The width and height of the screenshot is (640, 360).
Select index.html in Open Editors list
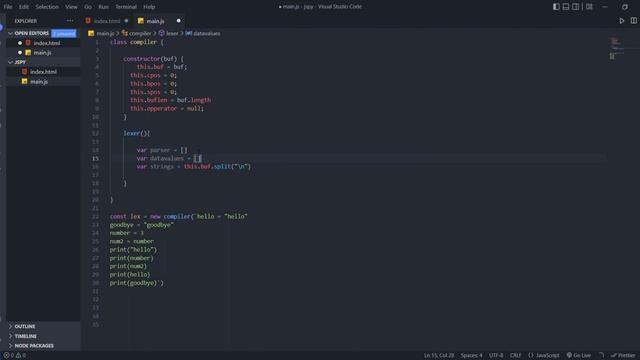click(x=43, y=43)
